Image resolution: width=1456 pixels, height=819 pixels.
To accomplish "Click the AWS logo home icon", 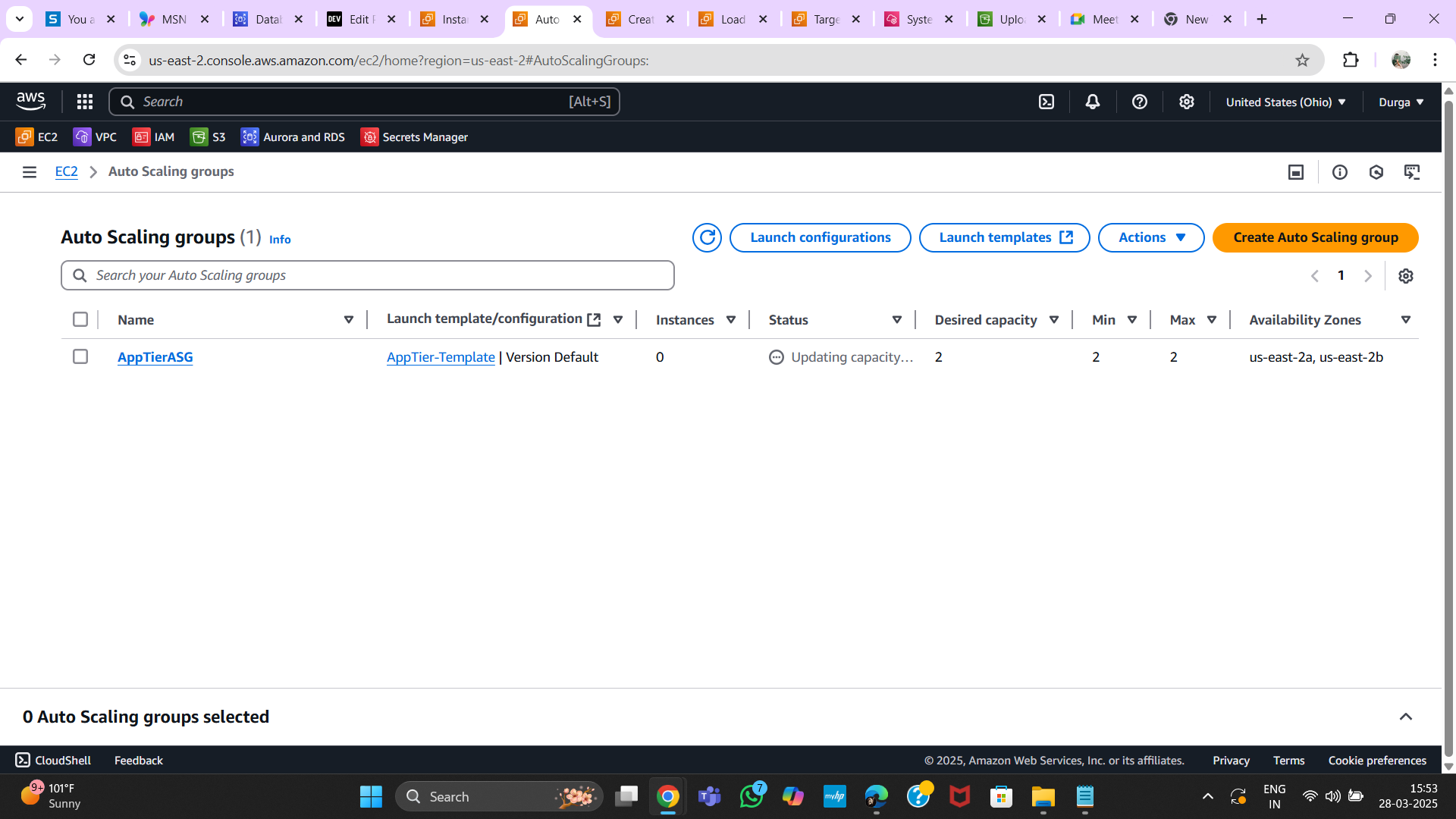I will click(31, 101).
